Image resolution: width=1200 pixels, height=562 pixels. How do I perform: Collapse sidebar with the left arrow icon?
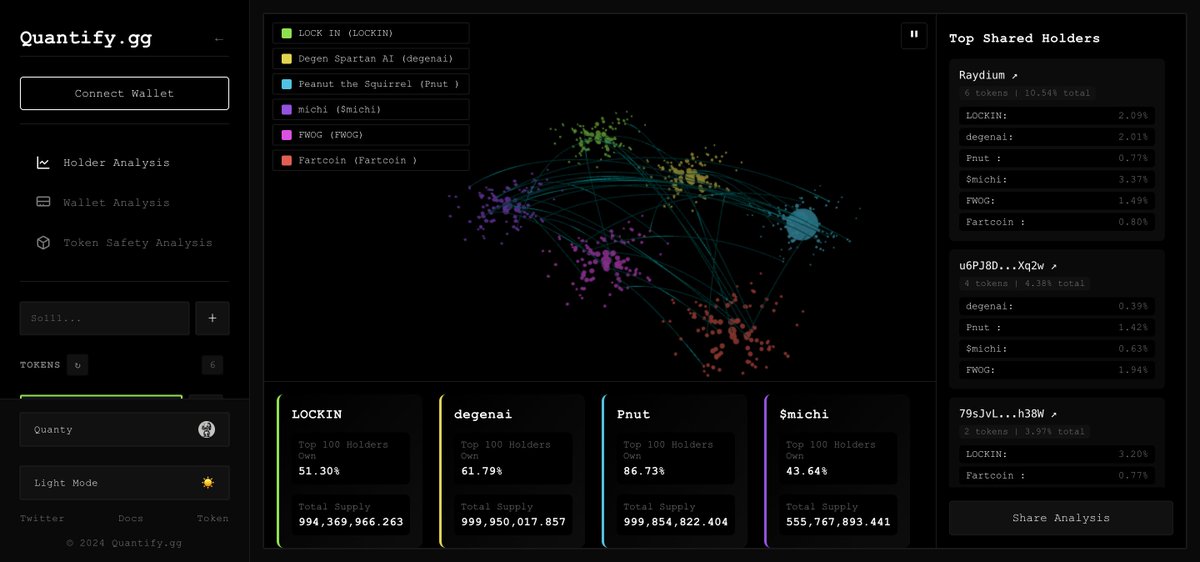[219, 40]
